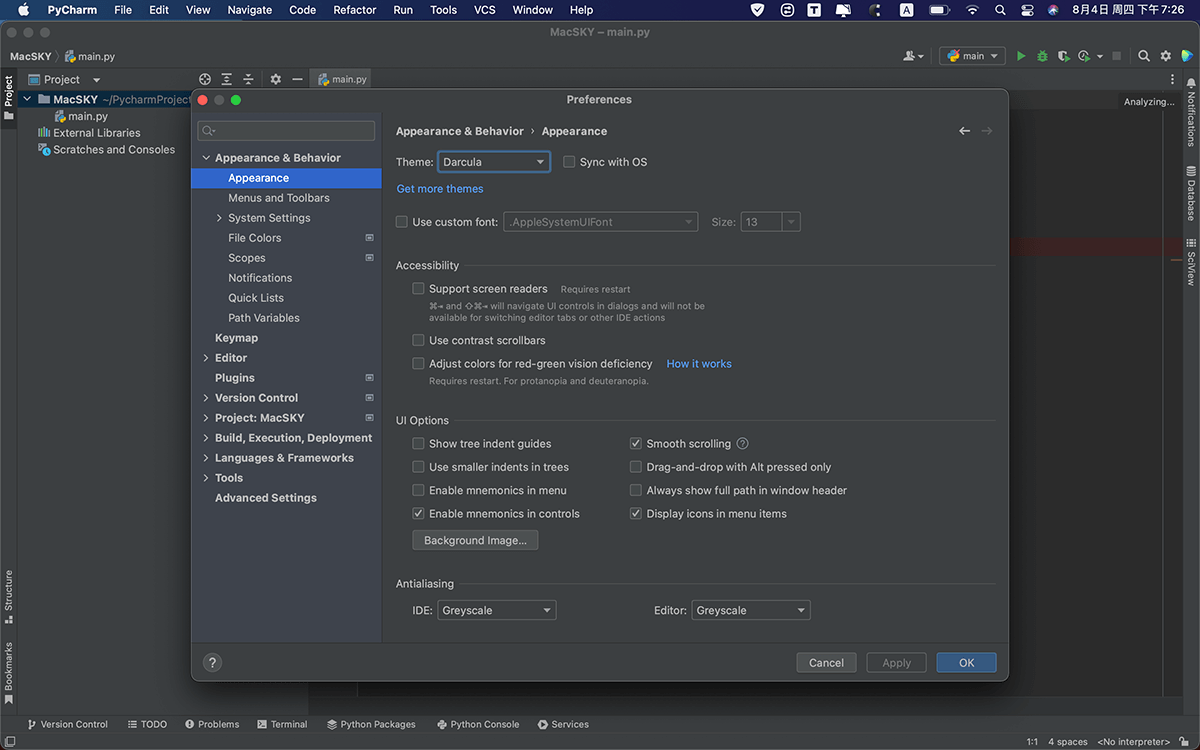Open the Refactor menu
This screenshot has height=750, width=1200.
355,10
